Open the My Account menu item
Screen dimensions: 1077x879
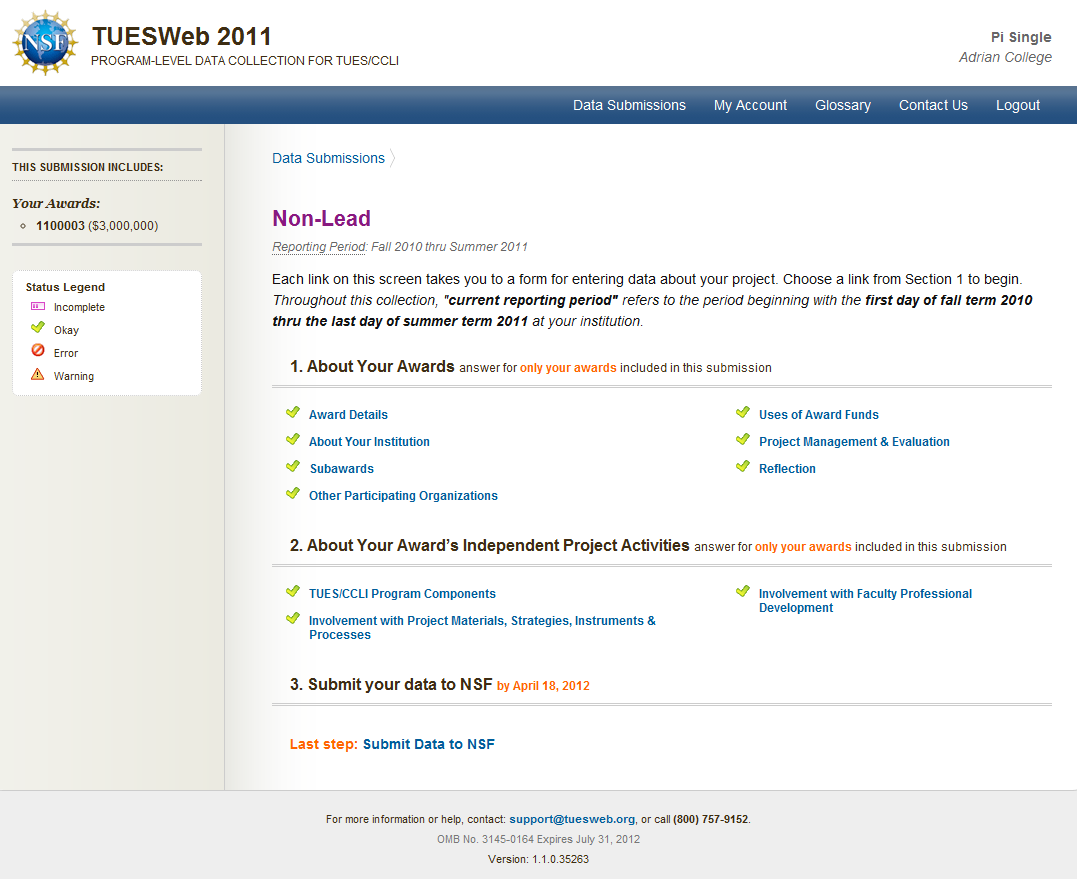tap(750, 105)
